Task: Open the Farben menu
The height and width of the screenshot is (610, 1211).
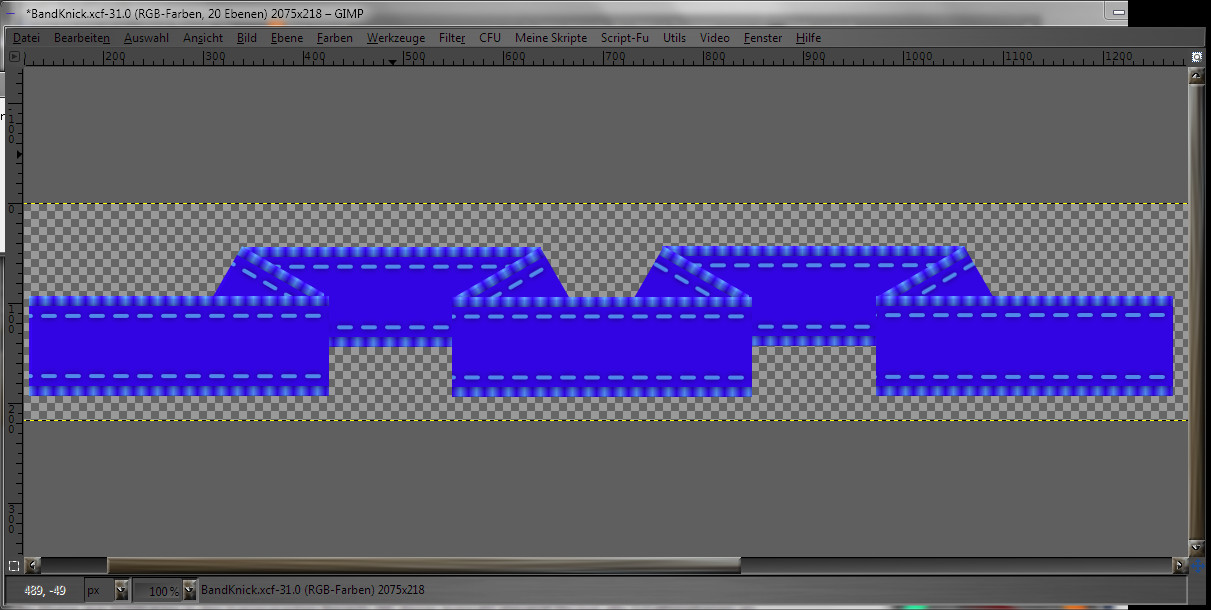Action: (334, 38)
